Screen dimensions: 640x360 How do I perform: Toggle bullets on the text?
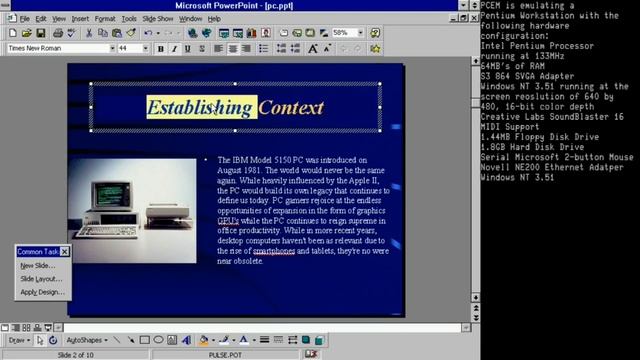pyautogui.click(x=264, y=49)
